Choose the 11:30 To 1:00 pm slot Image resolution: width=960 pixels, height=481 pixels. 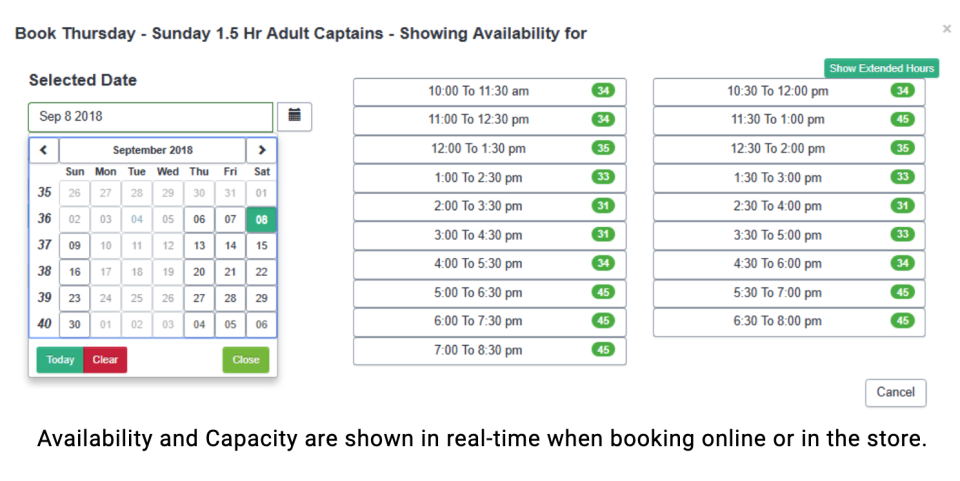click(x=789, y=120)
